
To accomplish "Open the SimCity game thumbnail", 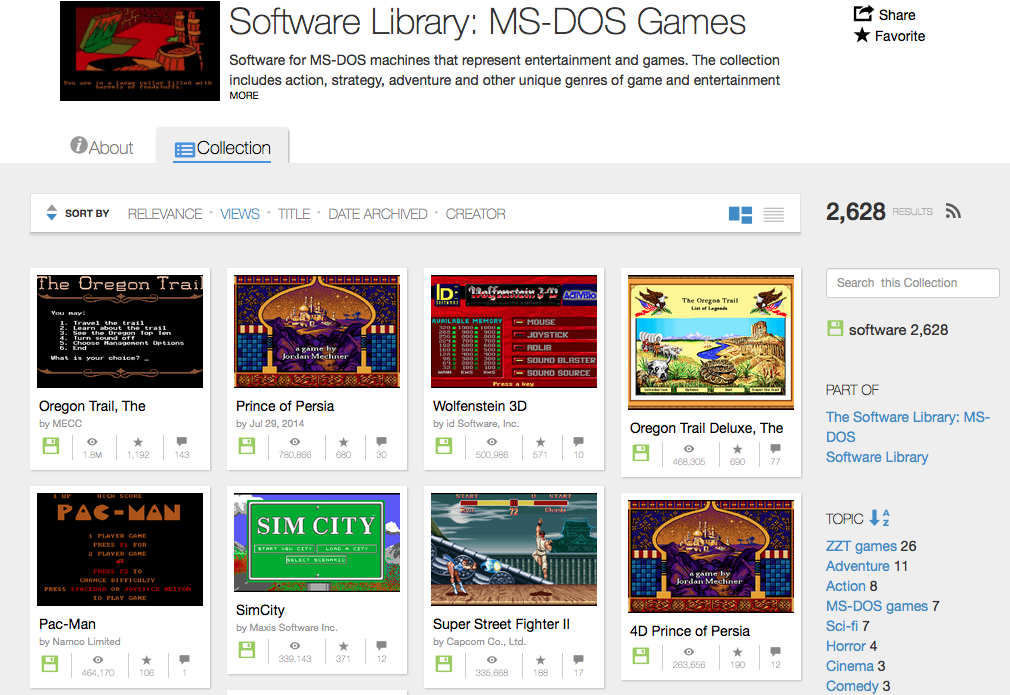I will (x=317, y=542).
